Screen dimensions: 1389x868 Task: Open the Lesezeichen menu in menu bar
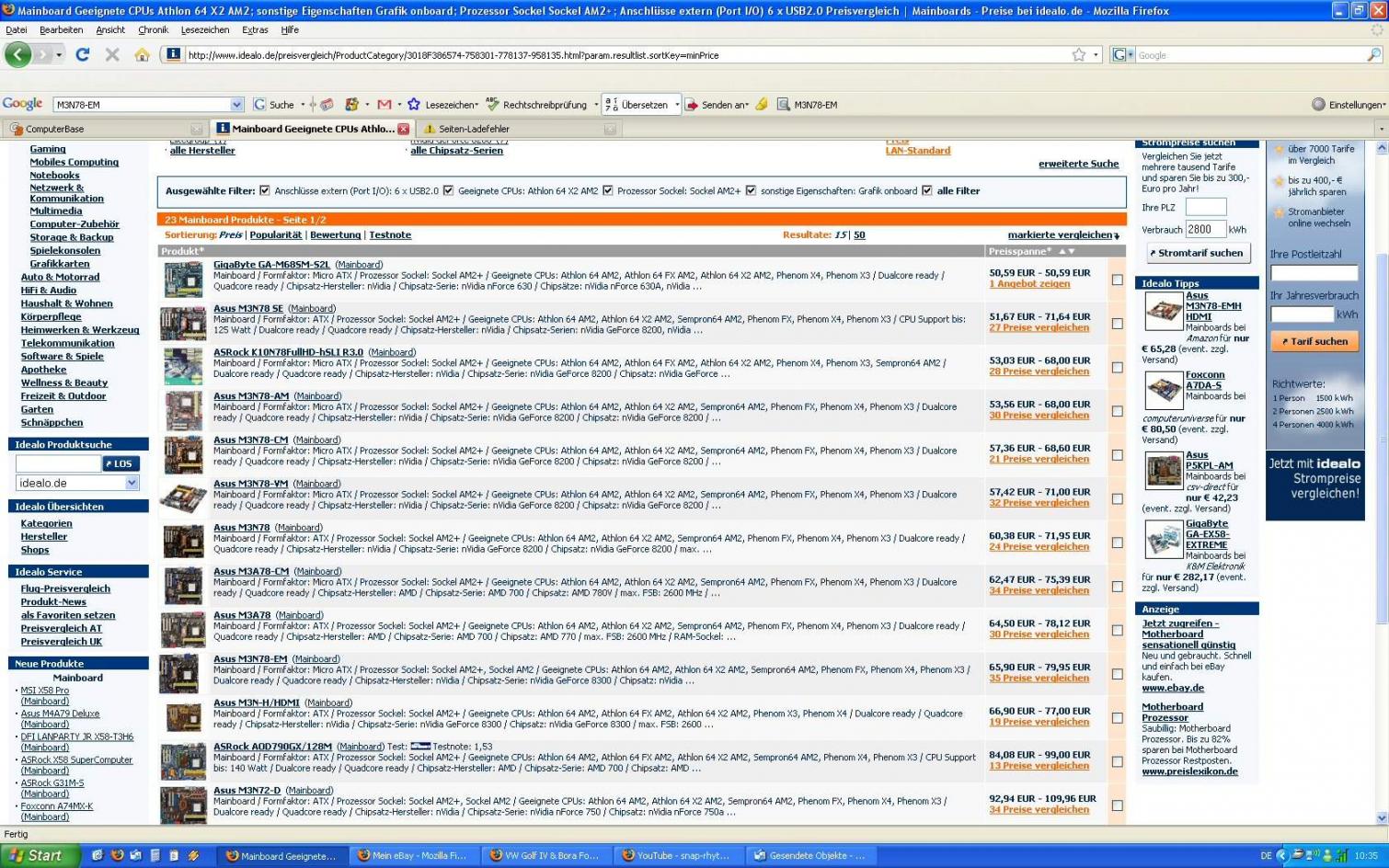click(204, 29)
